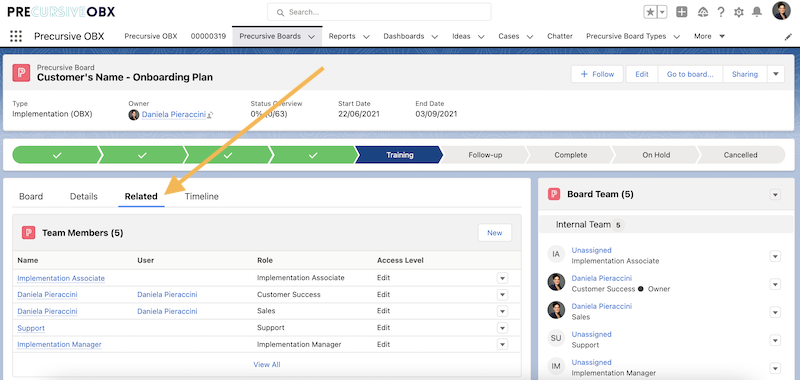800x380 pixels.
Task: Expand the Ideas tab chevron
Action: tap(481, 37)
